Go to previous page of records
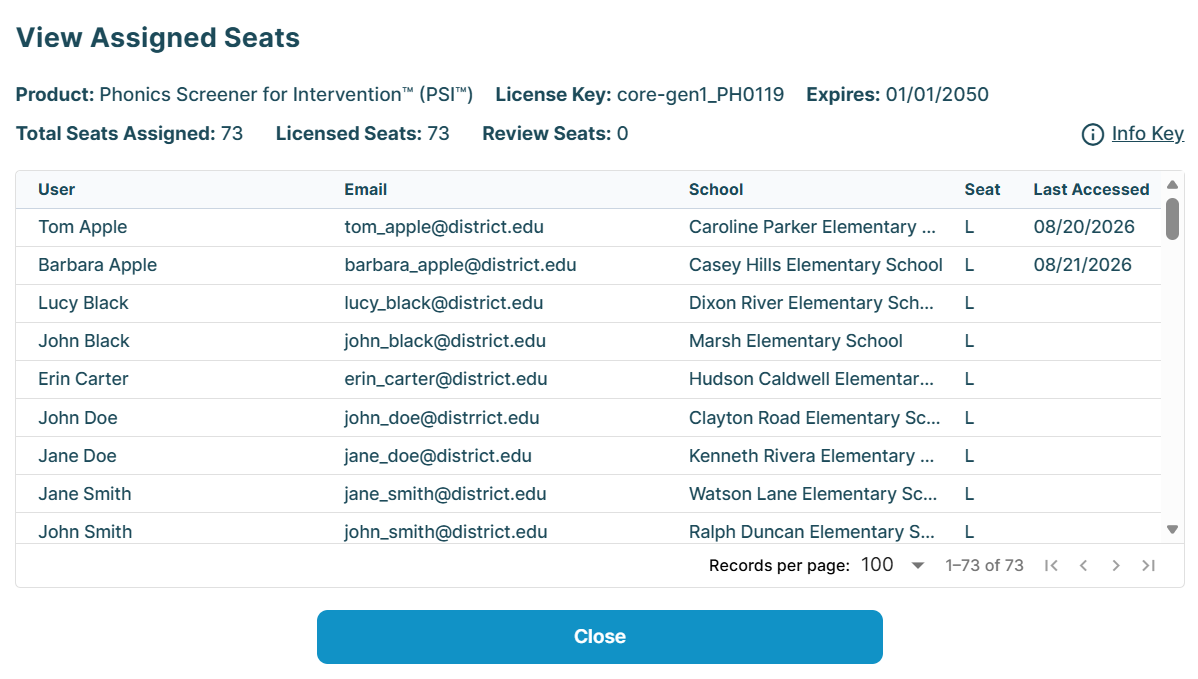 pos(1083,565)
